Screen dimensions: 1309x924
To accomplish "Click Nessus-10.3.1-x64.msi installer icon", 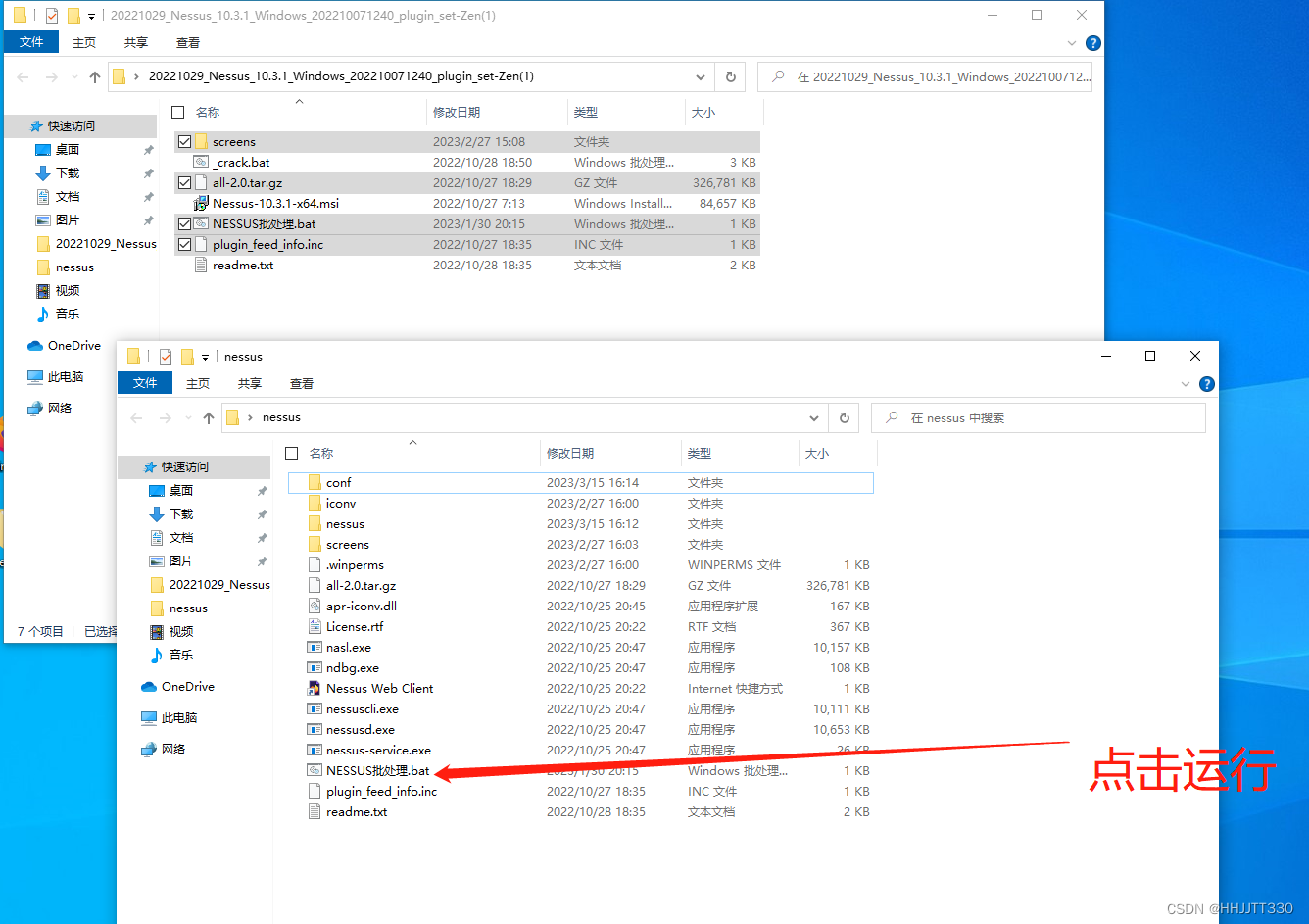I will (201, 204).
